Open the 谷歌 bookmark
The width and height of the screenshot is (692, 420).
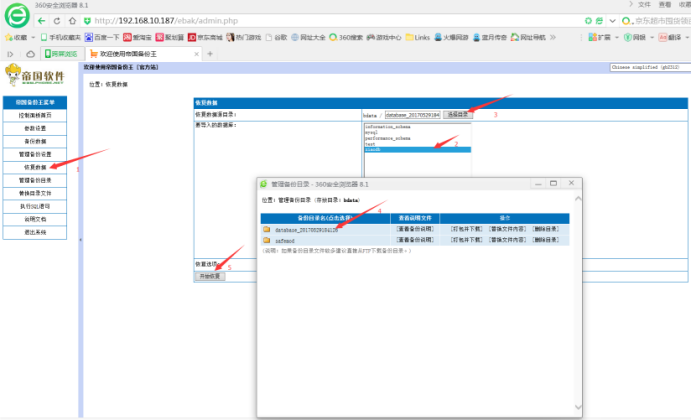click(x=276, y=38)
